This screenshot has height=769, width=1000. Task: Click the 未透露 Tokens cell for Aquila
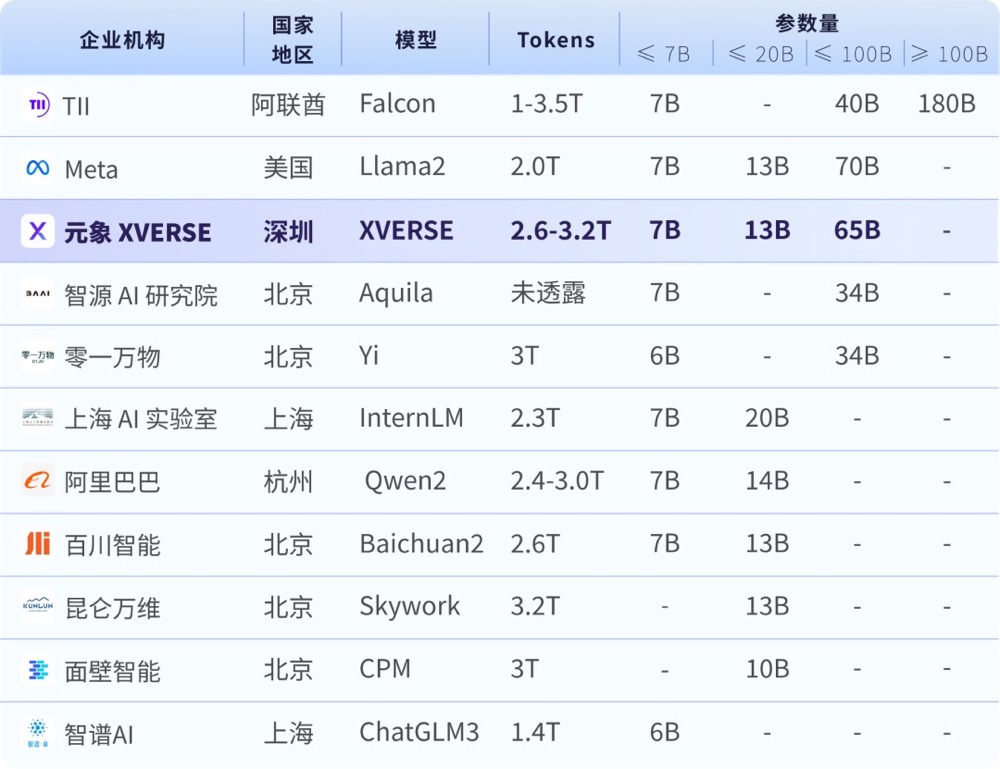(548, 293)
